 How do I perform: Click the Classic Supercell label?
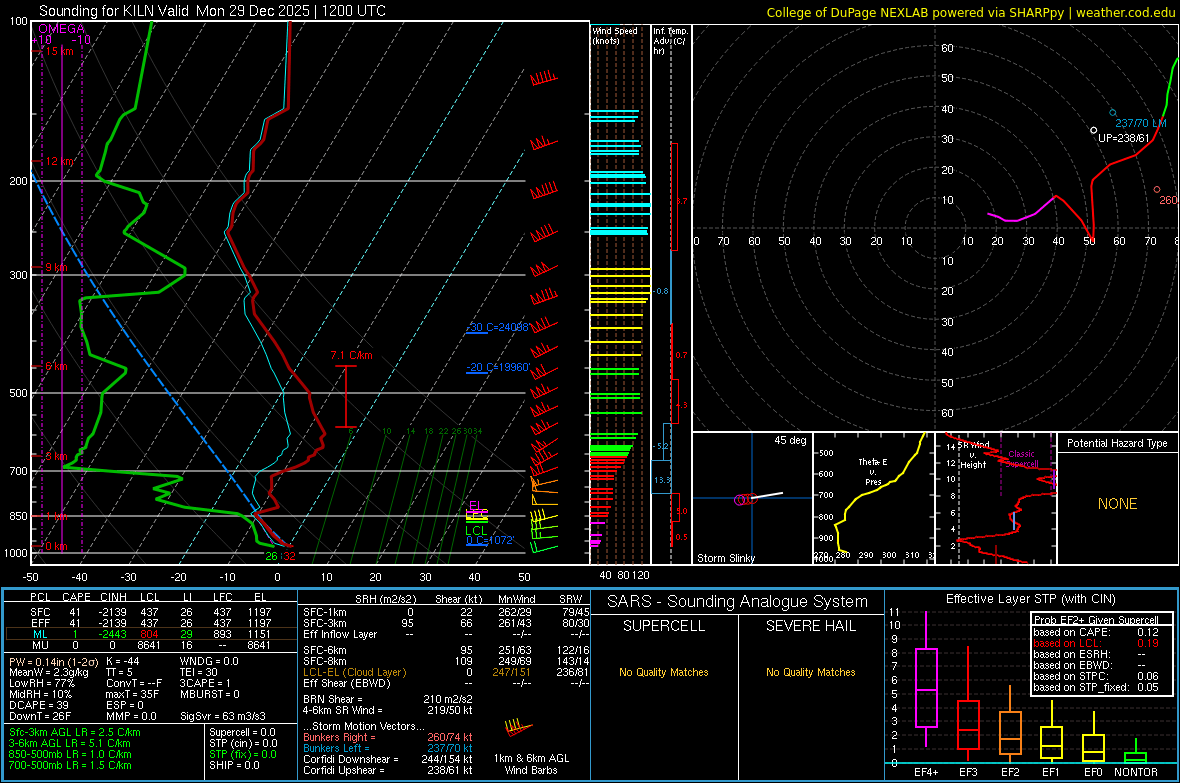(x=1021, y=459)
